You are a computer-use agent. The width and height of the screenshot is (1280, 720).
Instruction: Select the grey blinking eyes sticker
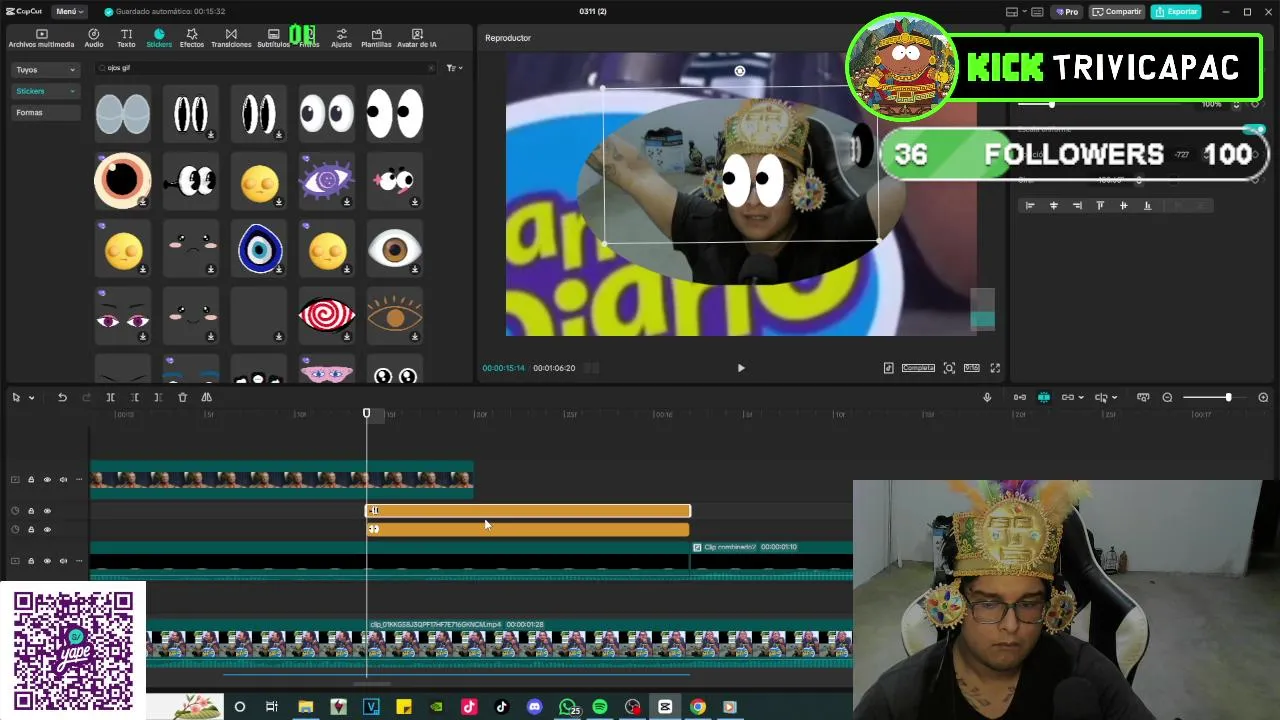click(123, 113)
